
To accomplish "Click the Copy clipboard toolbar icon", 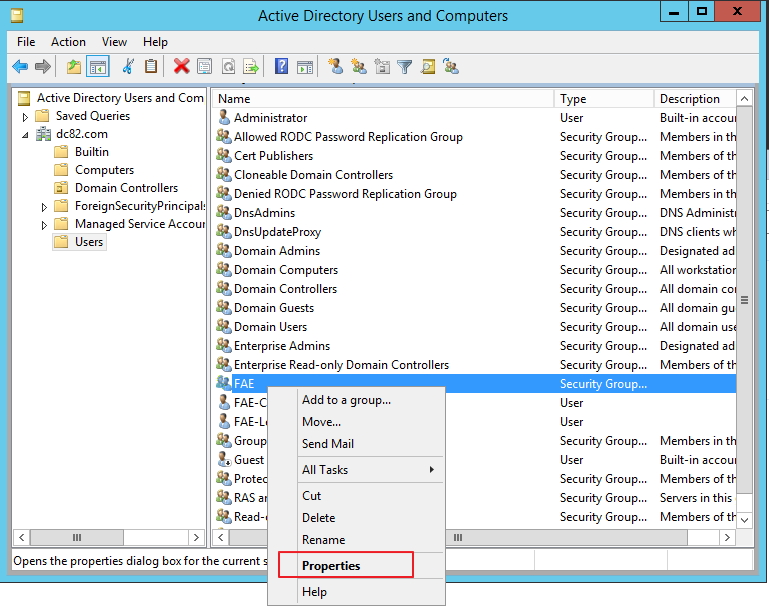I will (151, 66).
